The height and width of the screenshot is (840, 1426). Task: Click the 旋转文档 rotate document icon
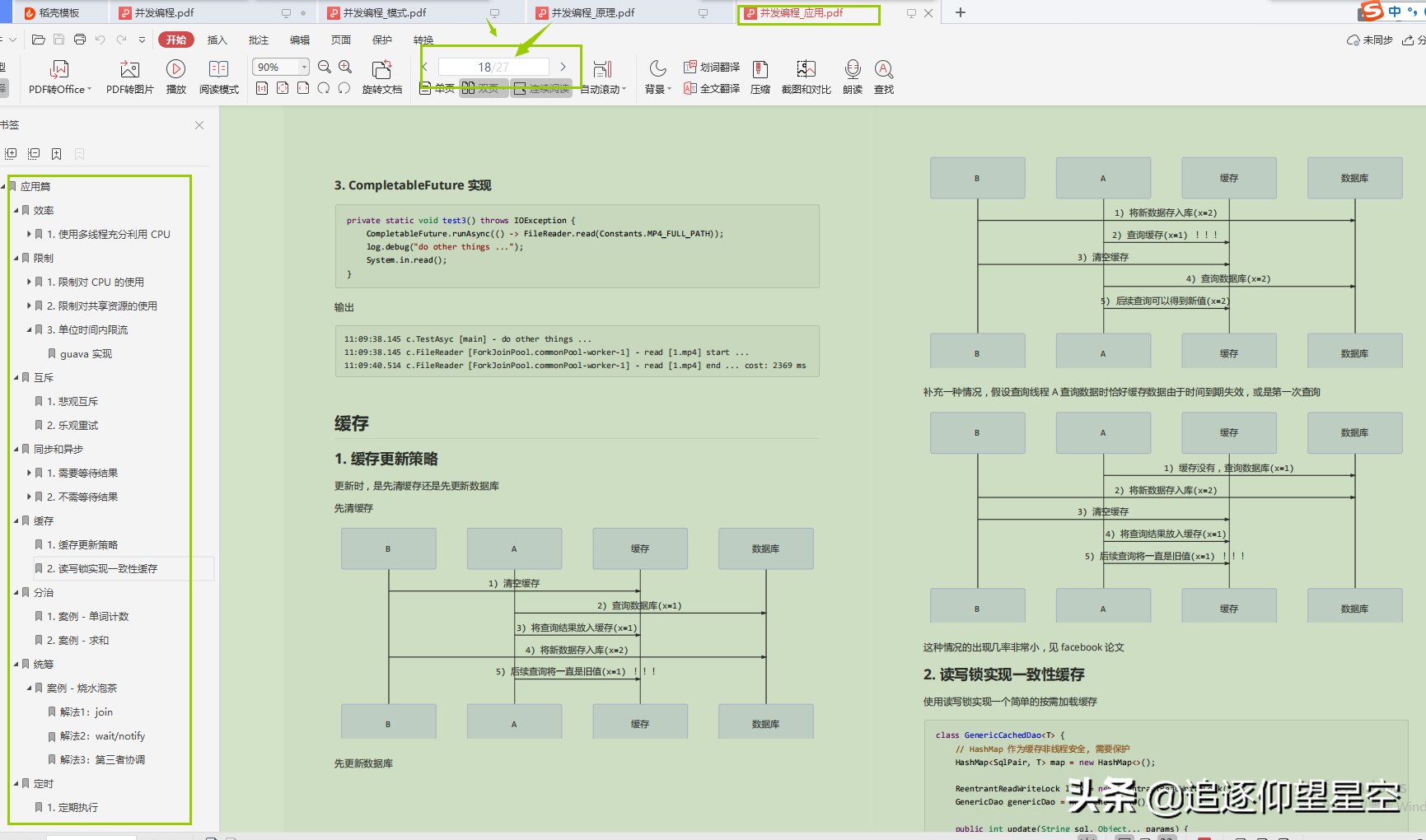click(381, 69)
